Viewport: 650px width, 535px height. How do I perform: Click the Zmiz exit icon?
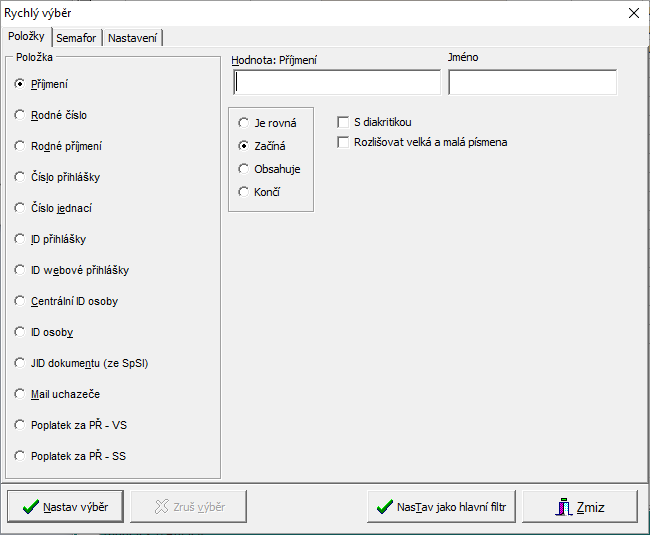coord(562,507)
